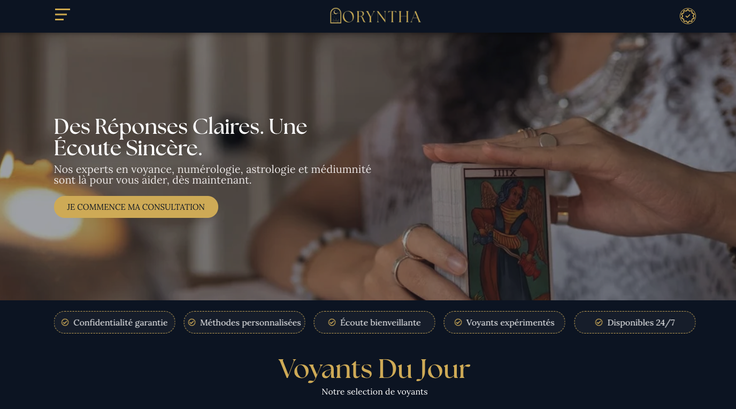Click the Notre selection de voyants subtitle
This screenshot has height=409, width=736.
[374, 392]
